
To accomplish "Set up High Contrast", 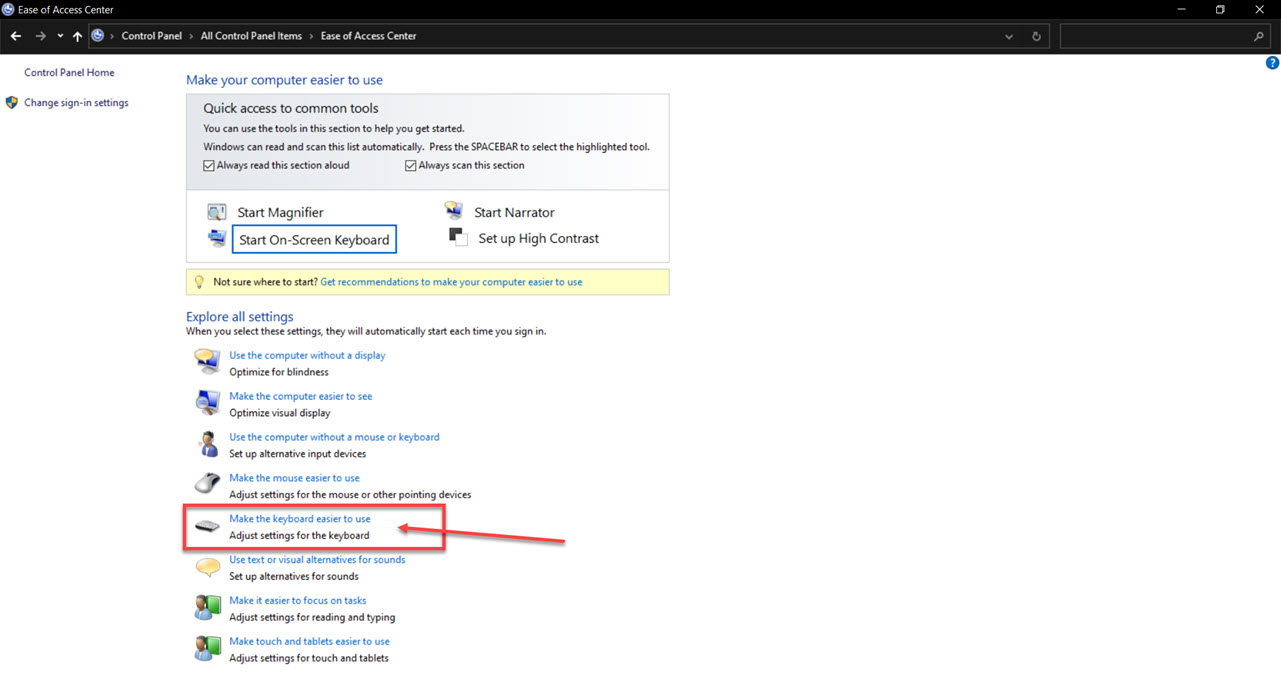I will (539, 239).
